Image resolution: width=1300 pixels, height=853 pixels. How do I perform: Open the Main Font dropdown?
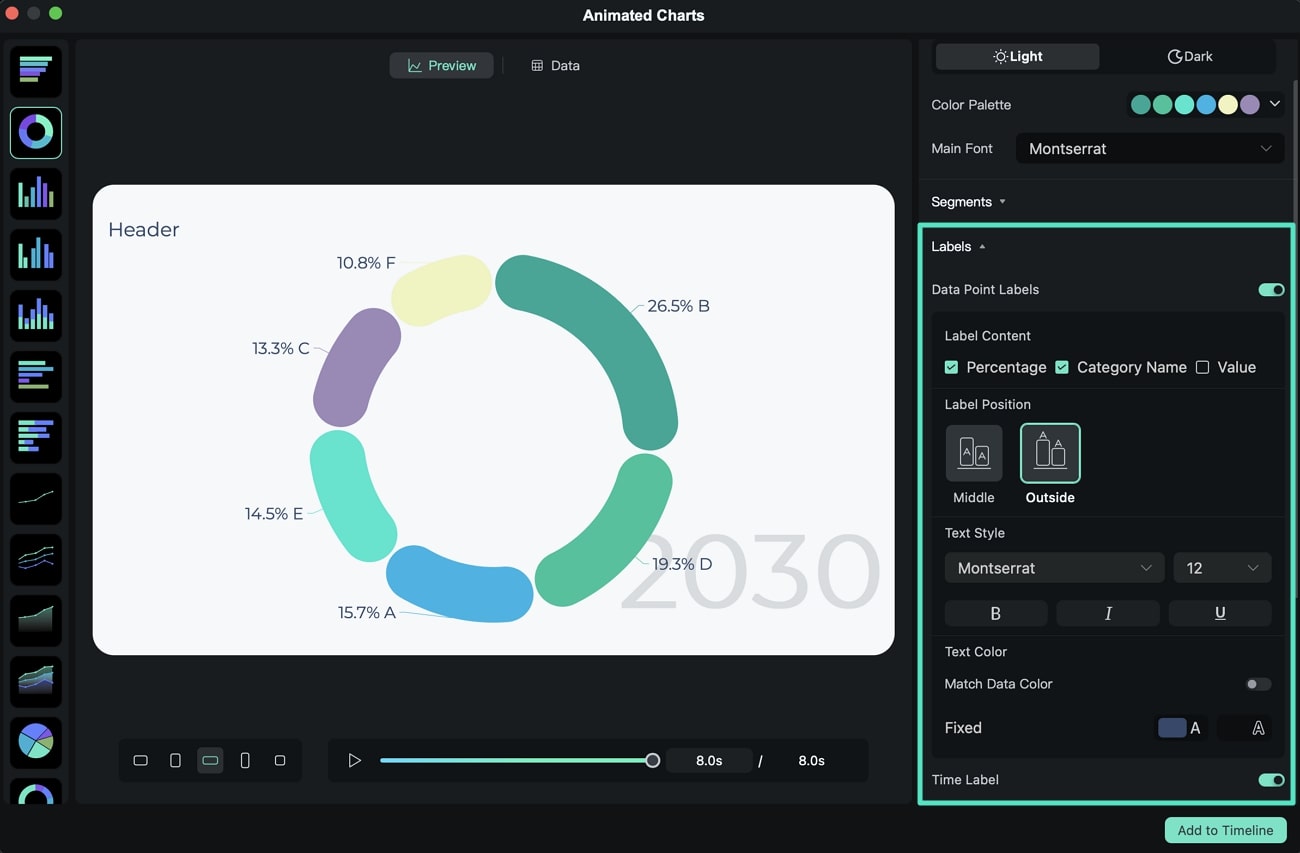click(1150, 149)
